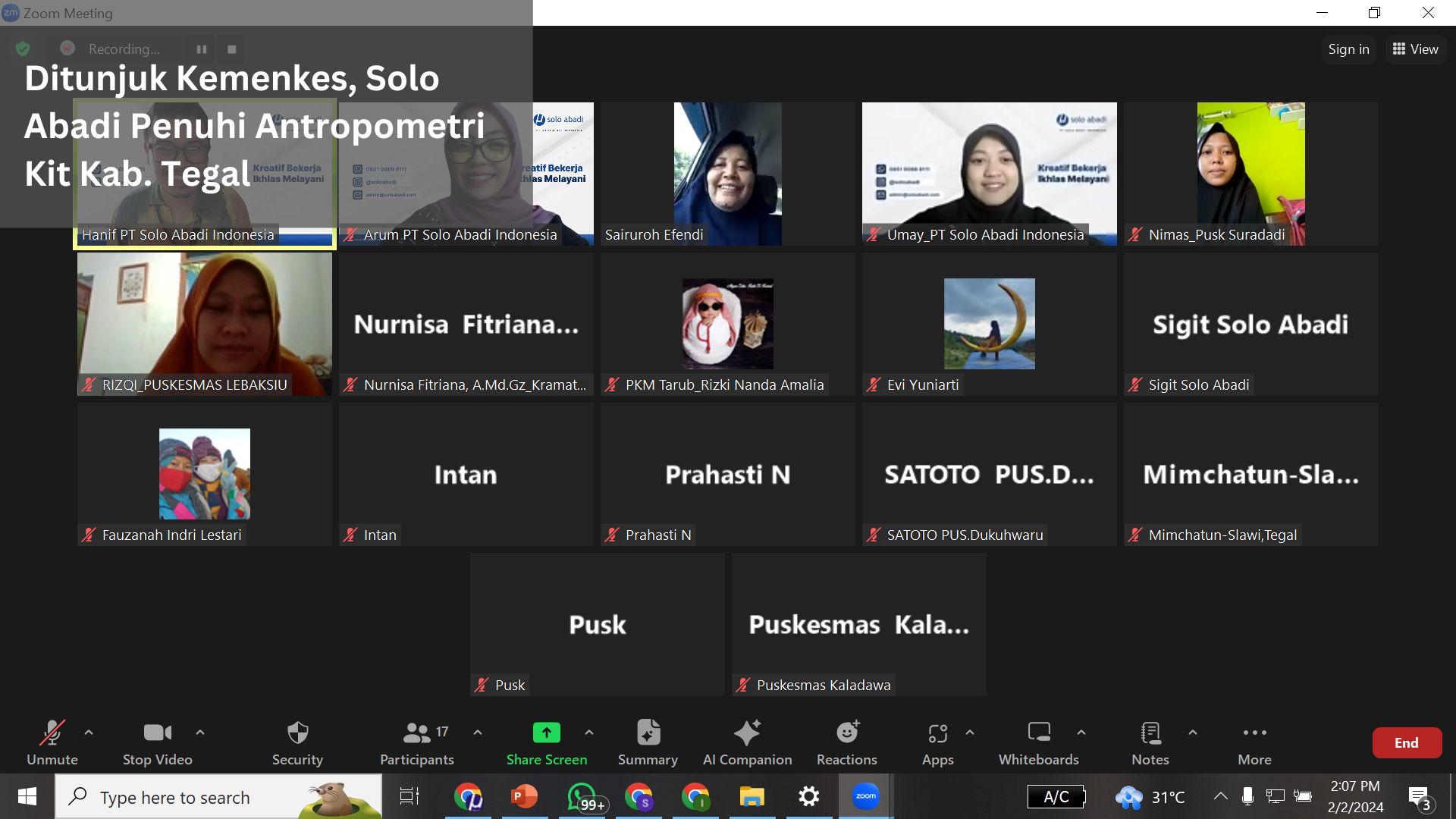Select the Prahasti N participant tile
1456x819 pixels.
728,474
